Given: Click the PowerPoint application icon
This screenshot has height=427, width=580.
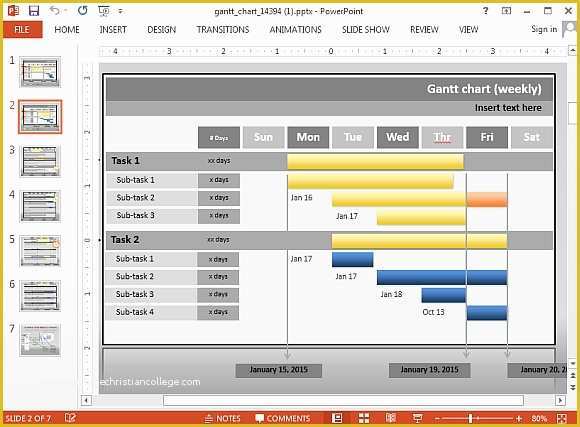Looking at the screenshot, I should pyautogui.click(x=14, y=11).
